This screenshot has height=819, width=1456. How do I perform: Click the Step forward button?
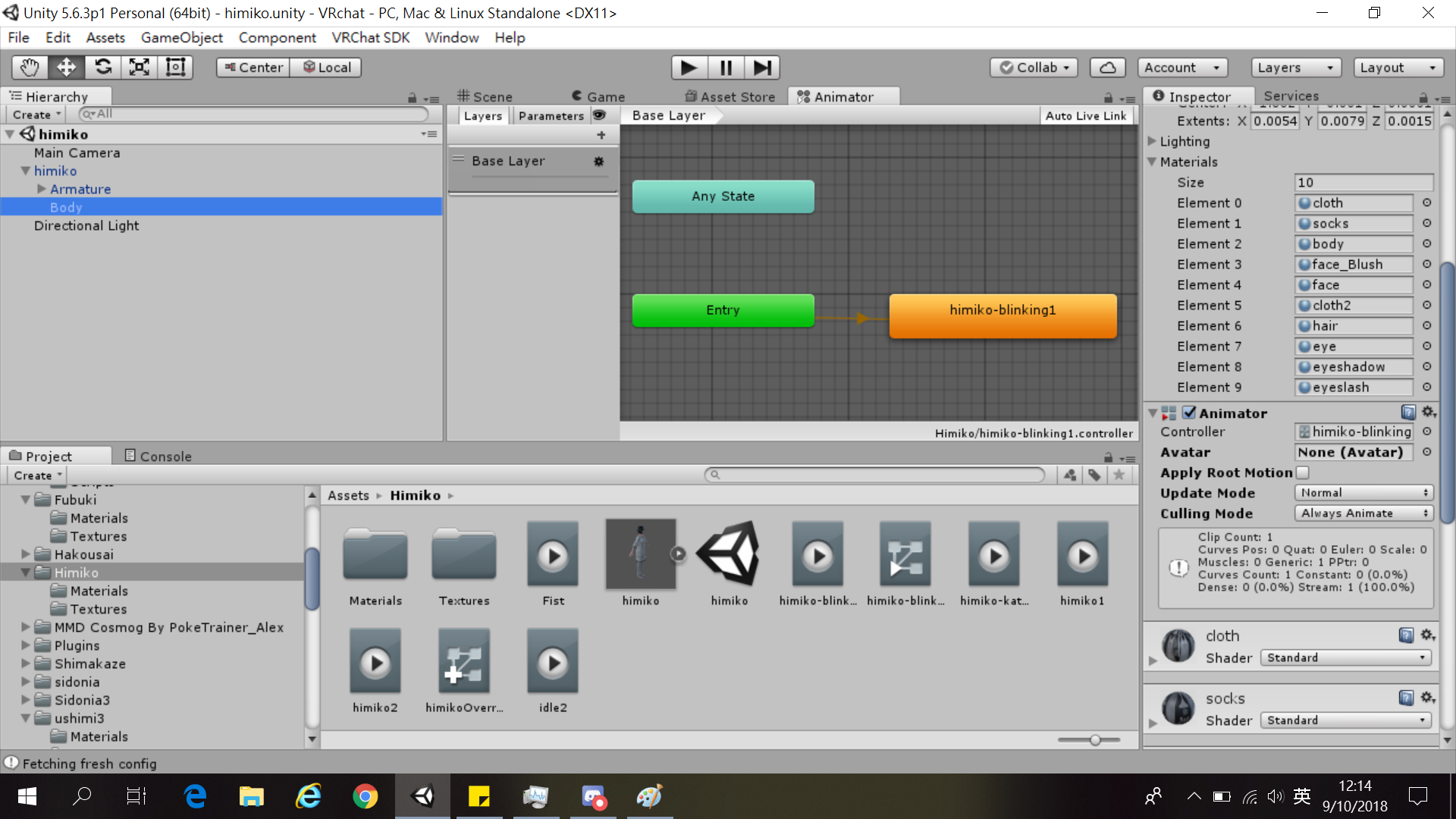pyautogui.click(x=762, y=67)
